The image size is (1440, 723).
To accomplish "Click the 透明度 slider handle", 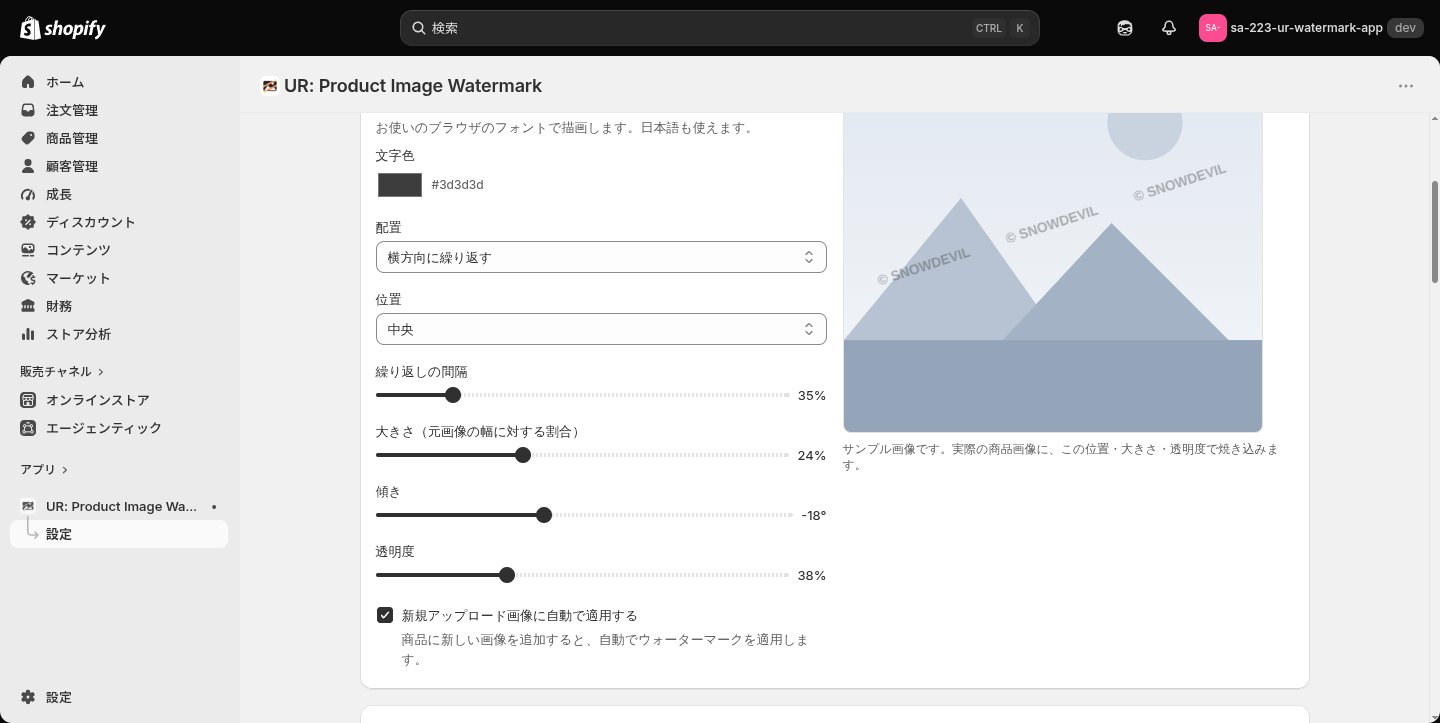I will click(507, 575).
